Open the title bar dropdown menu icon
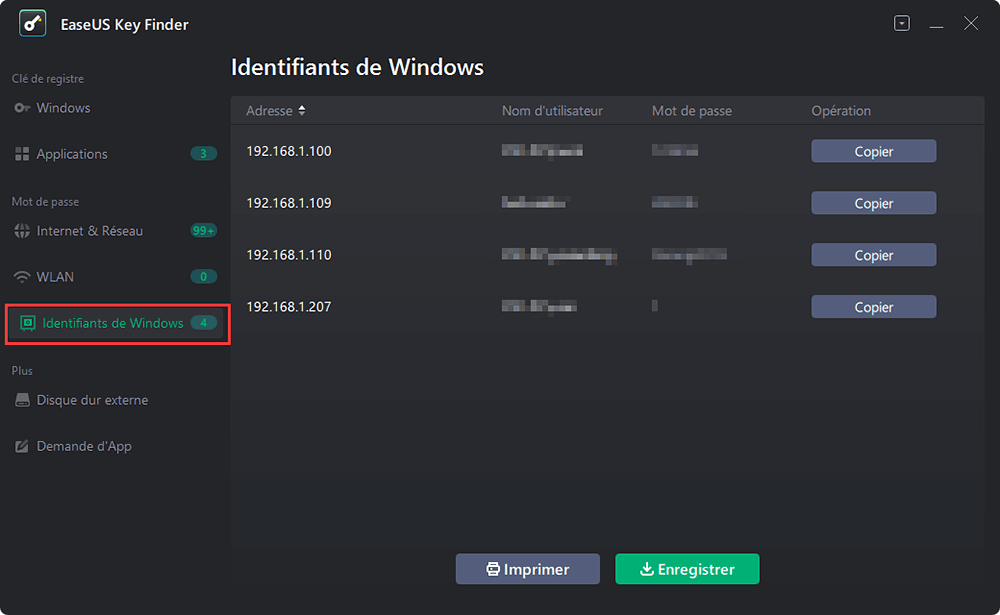 pyautogui.click(x=902, y=24)
